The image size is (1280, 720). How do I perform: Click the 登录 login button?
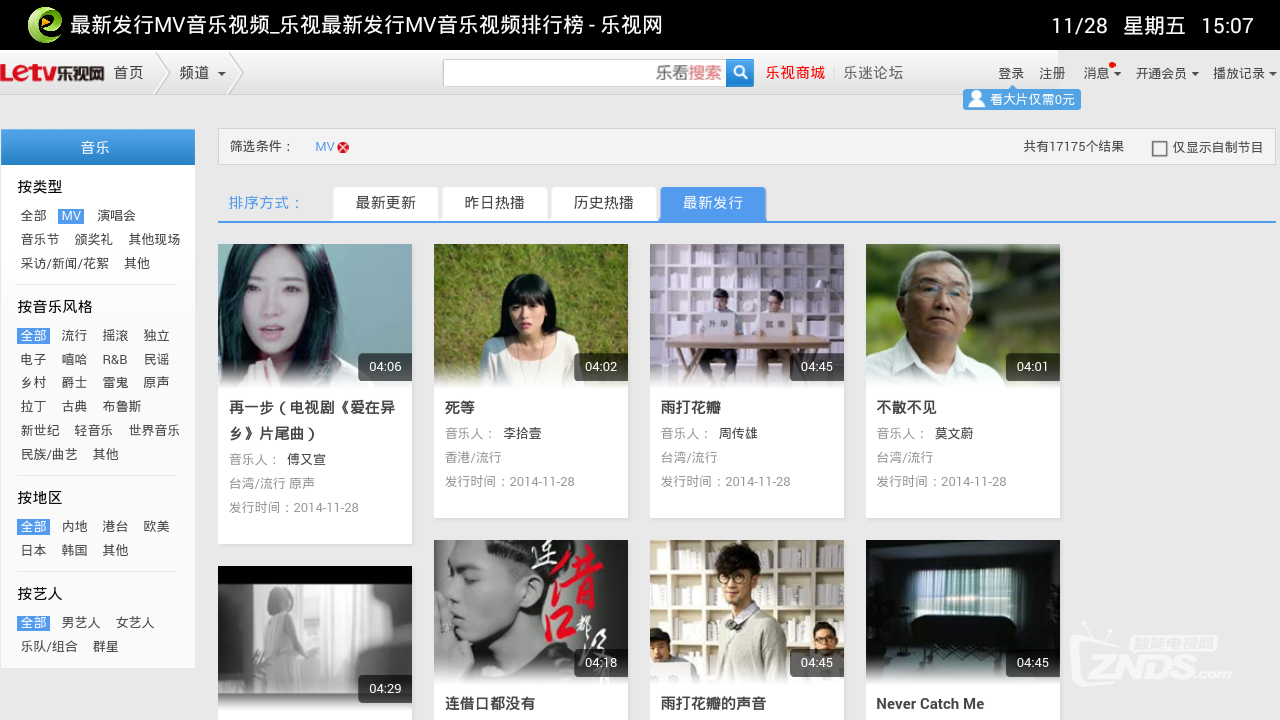[1010, 73]
